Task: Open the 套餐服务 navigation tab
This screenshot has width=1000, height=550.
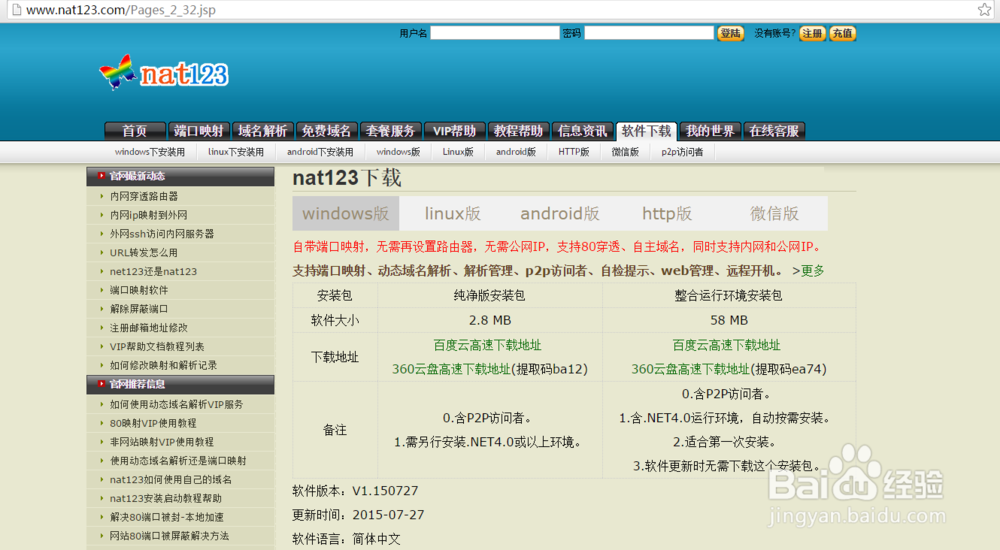Action: click(390, 131)
